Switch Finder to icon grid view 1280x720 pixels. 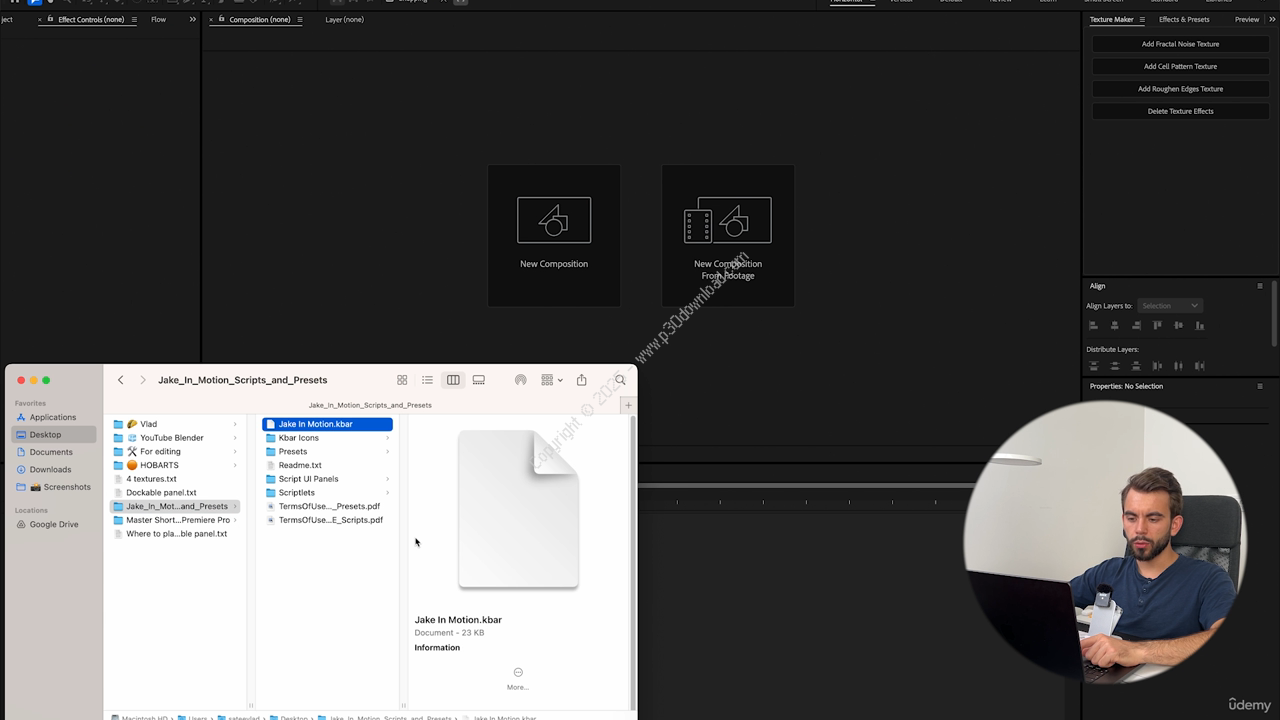pos(402,380)
